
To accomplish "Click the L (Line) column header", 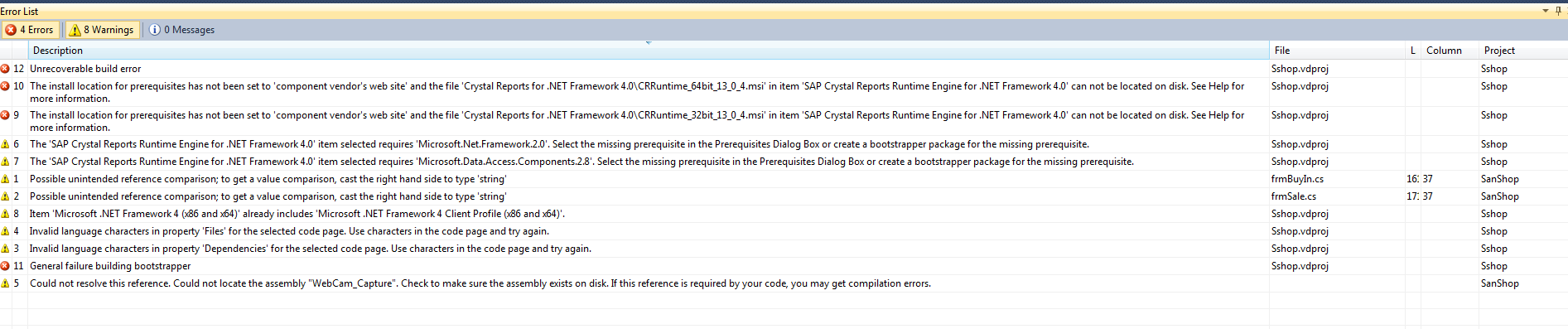I will coord(1413,51).
